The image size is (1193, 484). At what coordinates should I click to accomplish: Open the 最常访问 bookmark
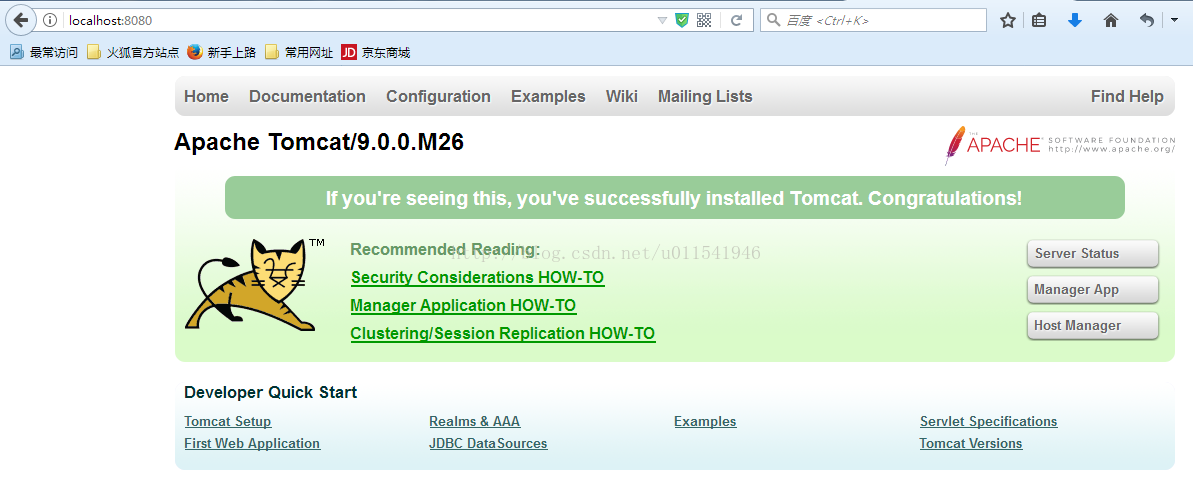[x=43, y=53]
